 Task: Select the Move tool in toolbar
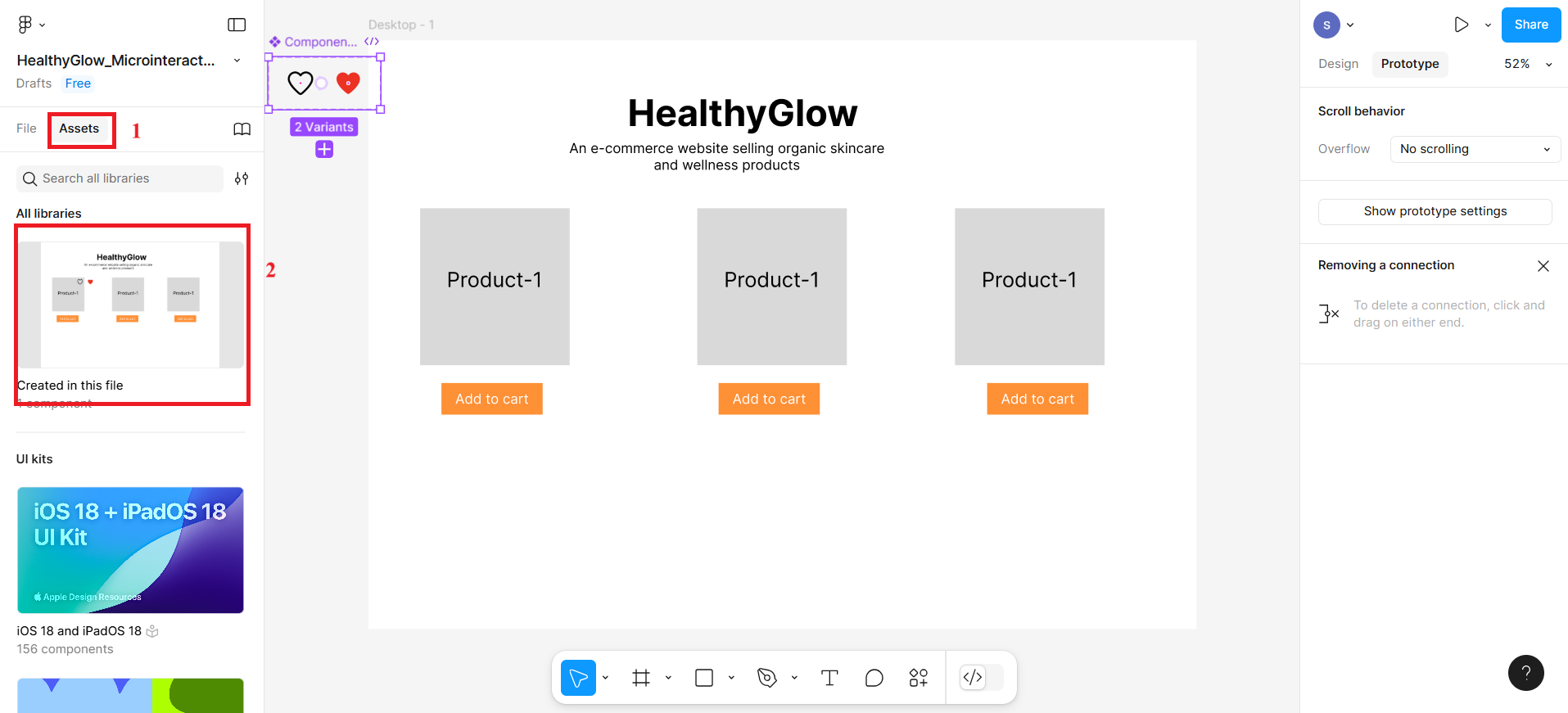(x=578, y=678)
